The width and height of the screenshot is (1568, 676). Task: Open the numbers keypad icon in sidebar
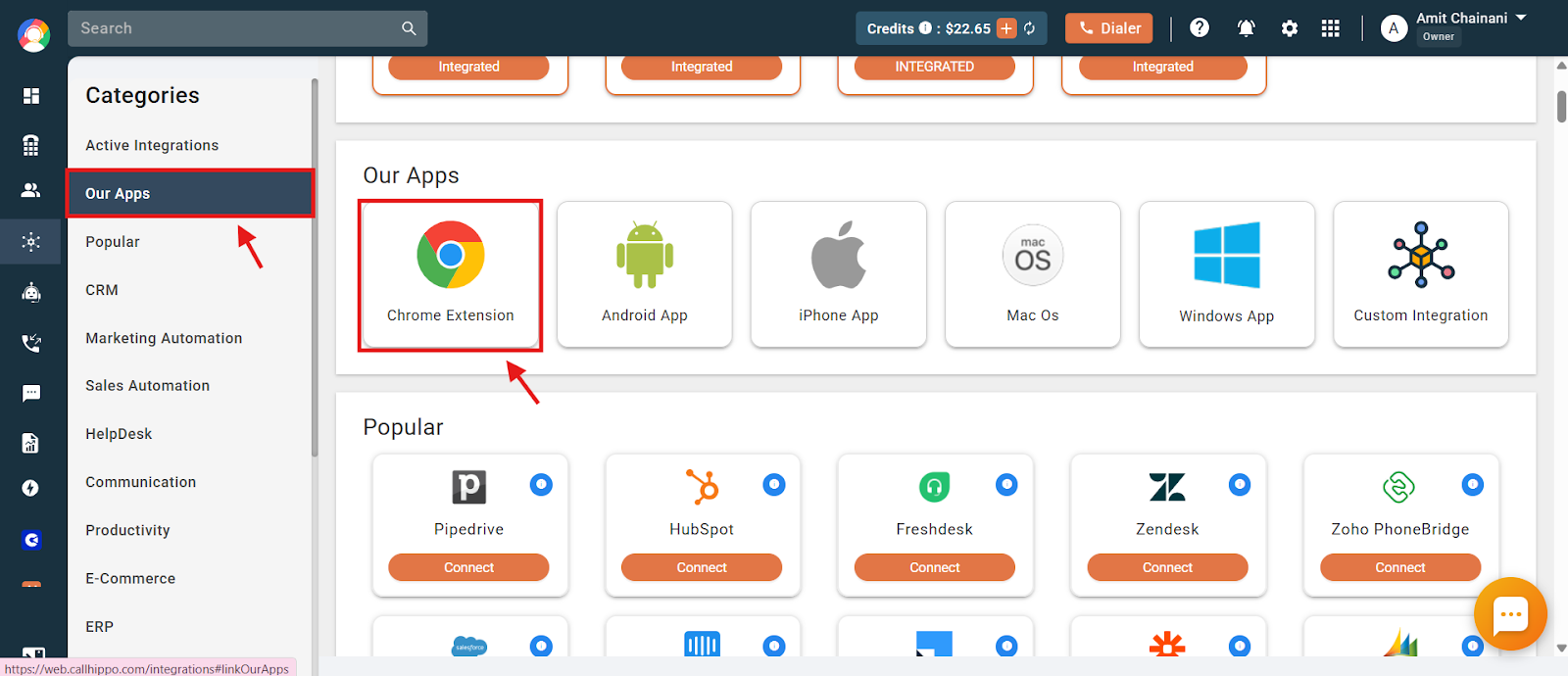pyautogui.click(x=31, y=145)
